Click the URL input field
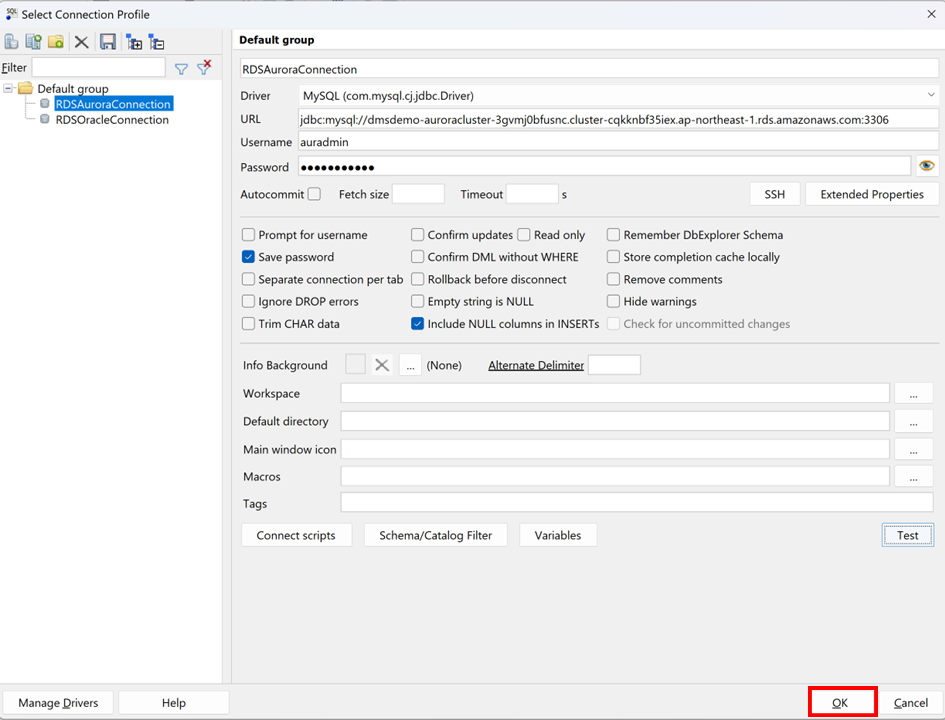The width and height of the screenshot is (945, 720). [618, 119]
